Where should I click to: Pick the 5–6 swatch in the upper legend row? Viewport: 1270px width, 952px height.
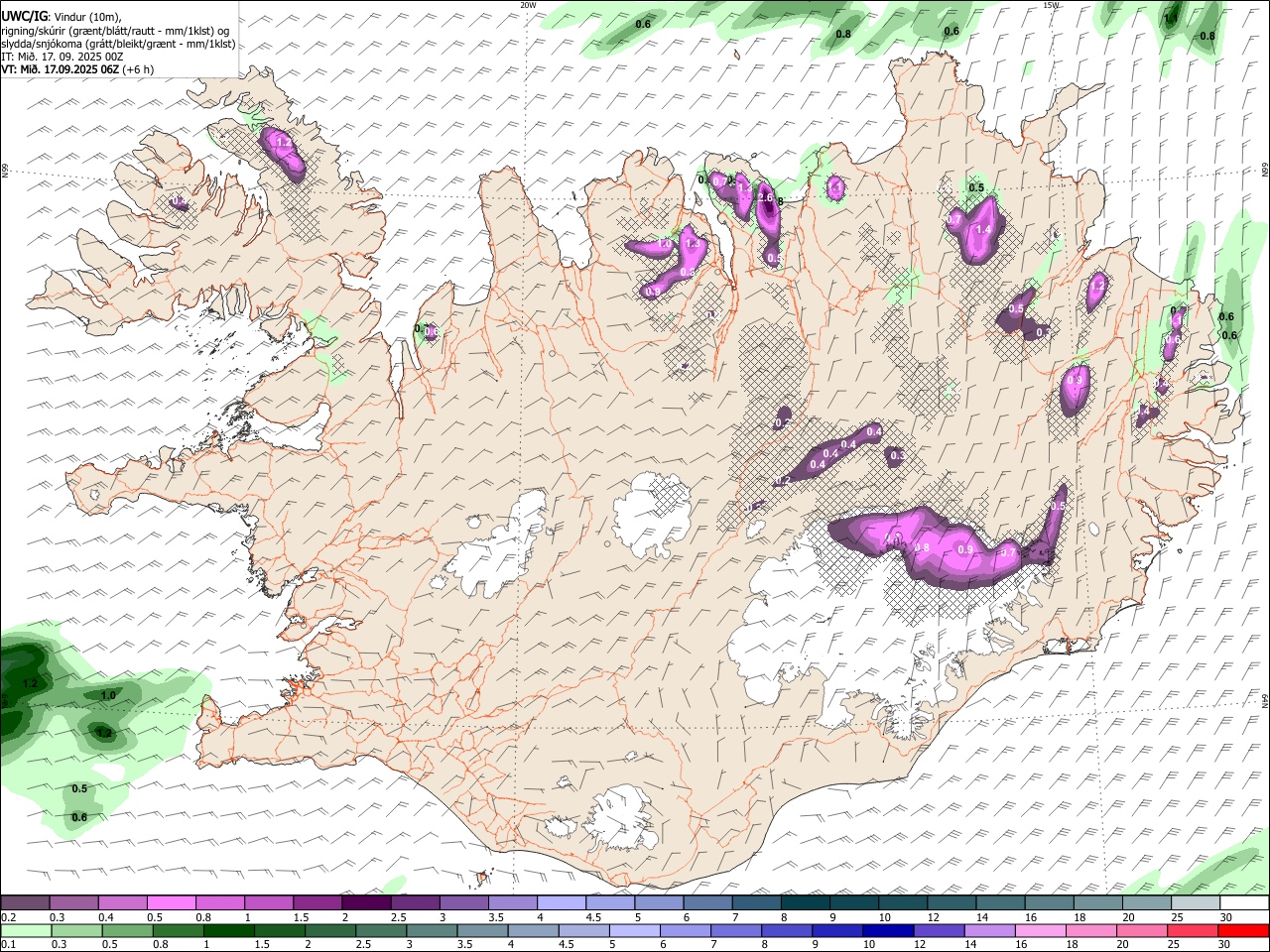[660, 903]
